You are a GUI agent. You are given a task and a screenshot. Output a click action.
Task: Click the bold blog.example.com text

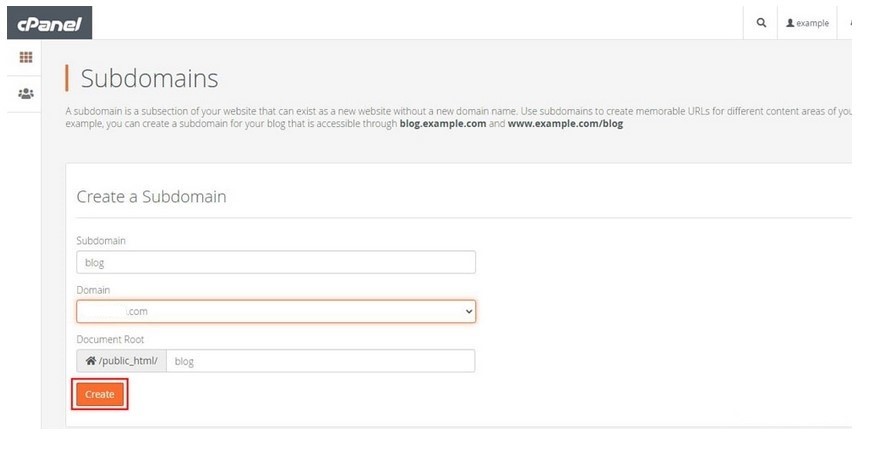441,125
